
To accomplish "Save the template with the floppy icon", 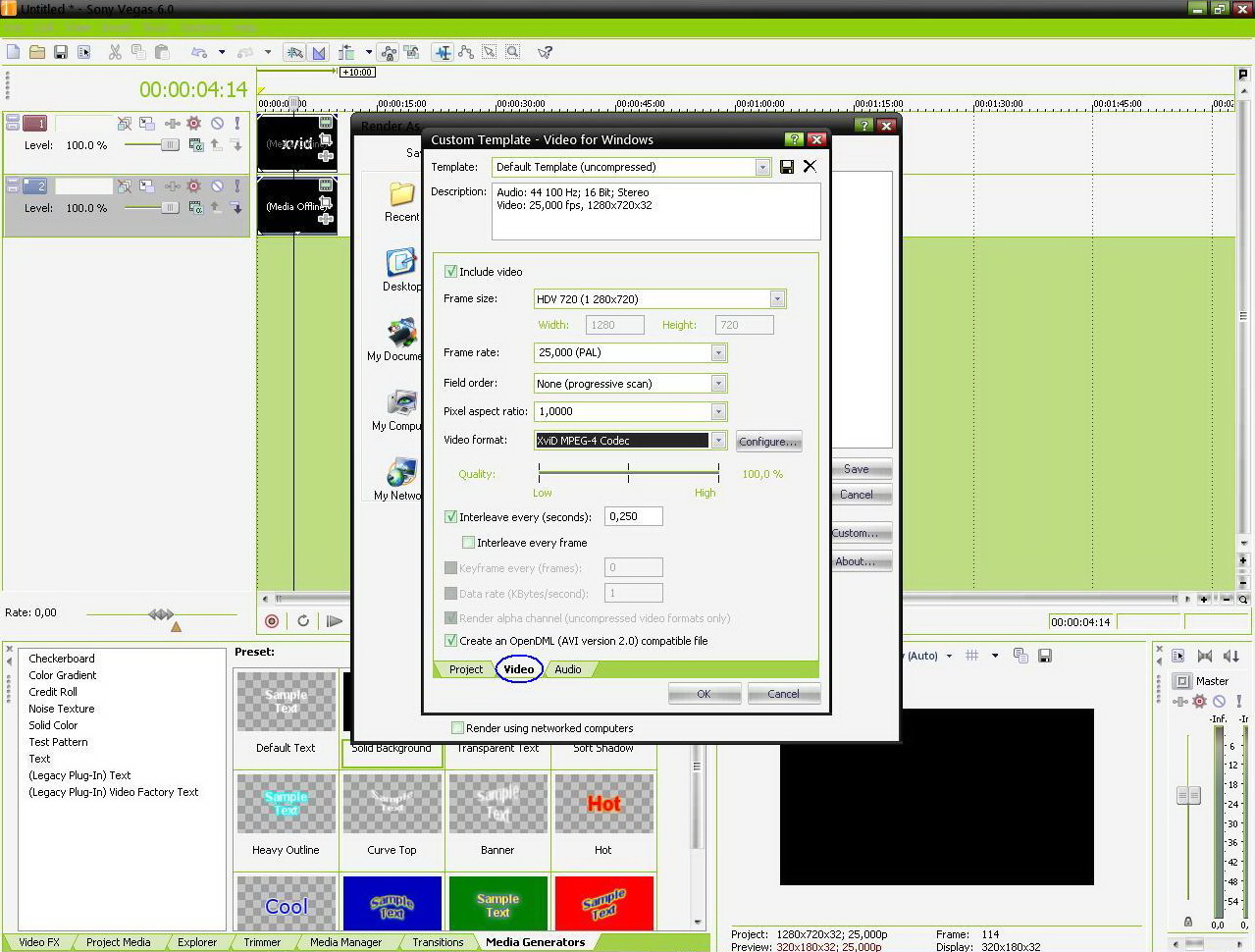I will (x=787, y=167).
